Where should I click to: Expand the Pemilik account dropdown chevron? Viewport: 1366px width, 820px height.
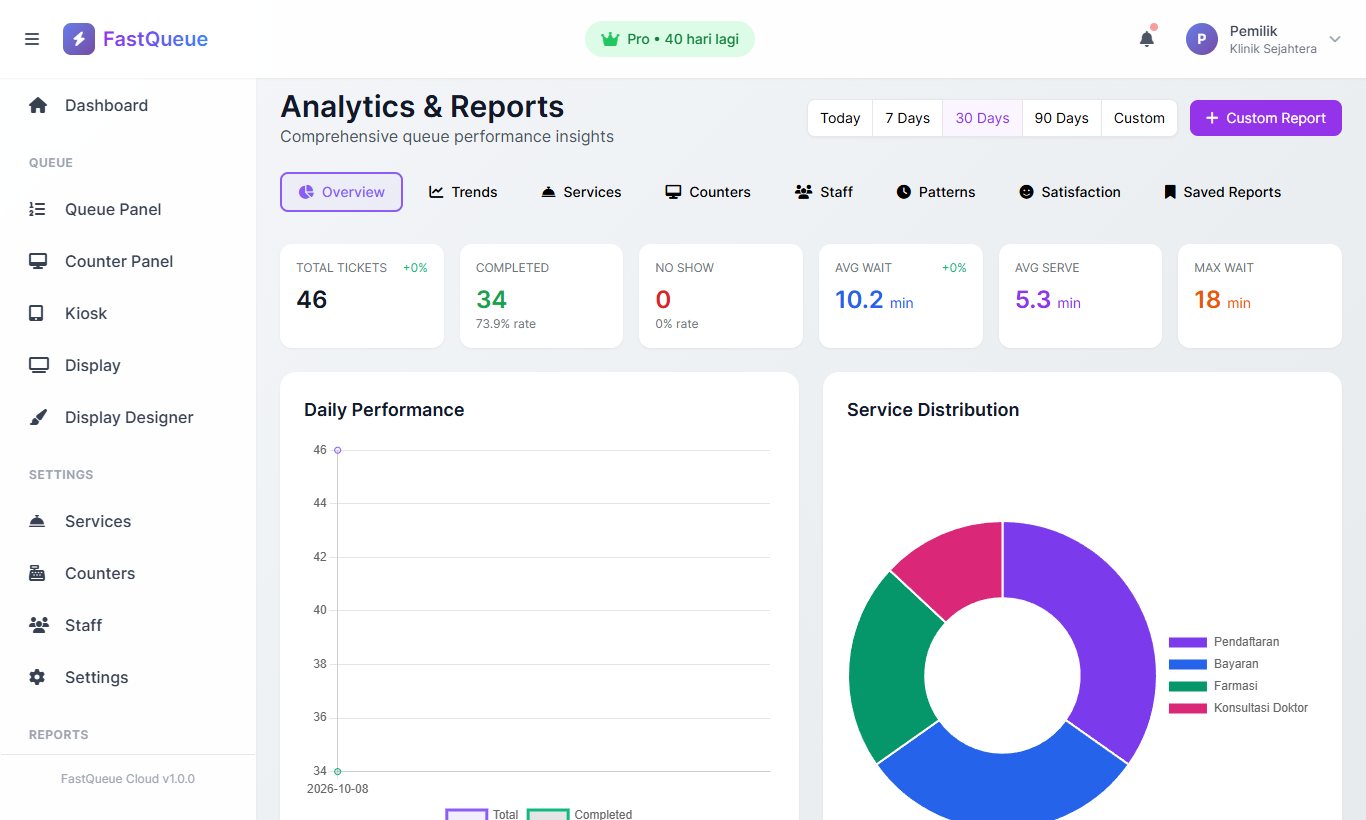[x=1334, y=39]
